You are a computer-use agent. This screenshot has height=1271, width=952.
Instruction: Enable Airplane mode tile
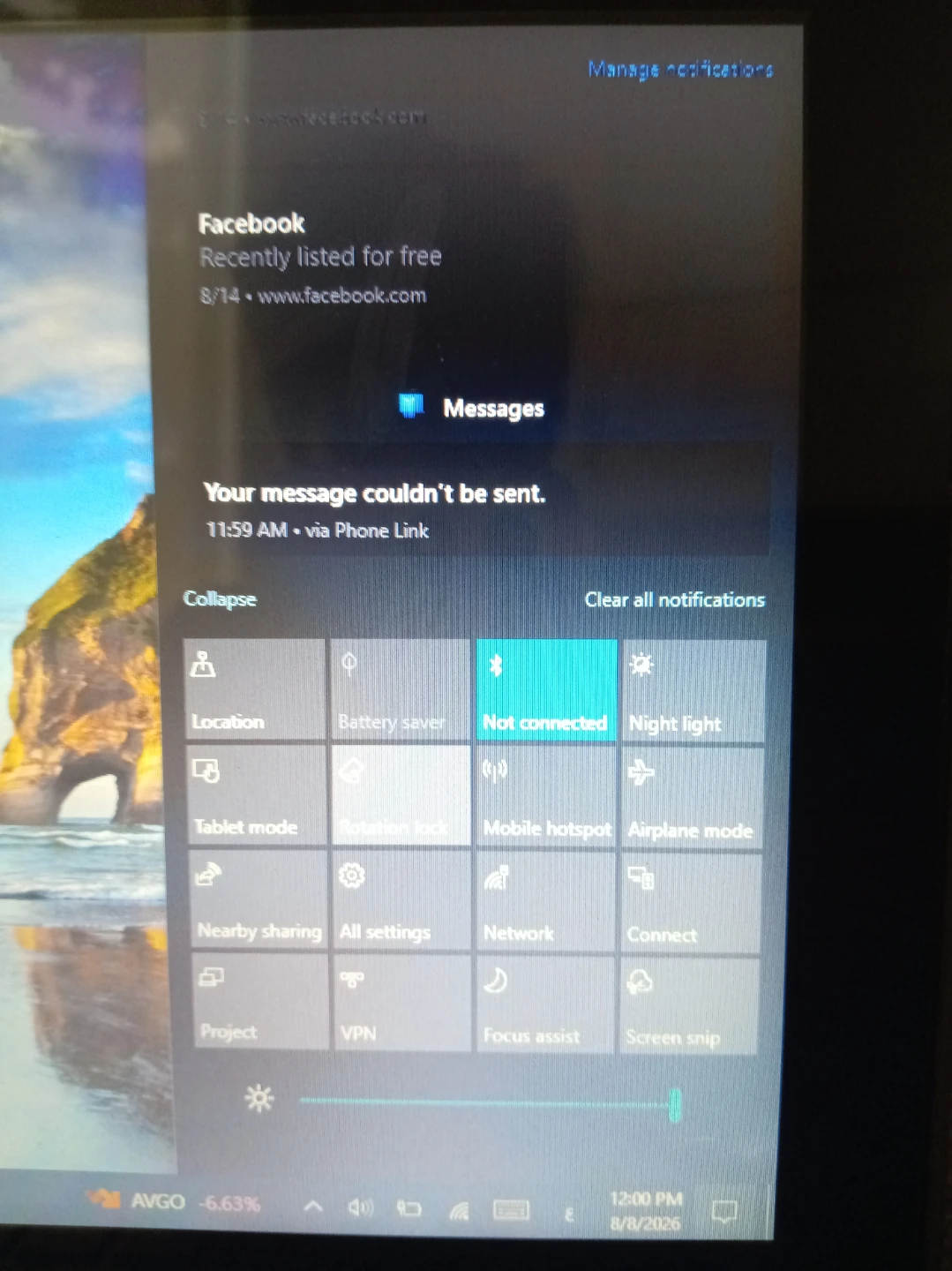point(692,798)
